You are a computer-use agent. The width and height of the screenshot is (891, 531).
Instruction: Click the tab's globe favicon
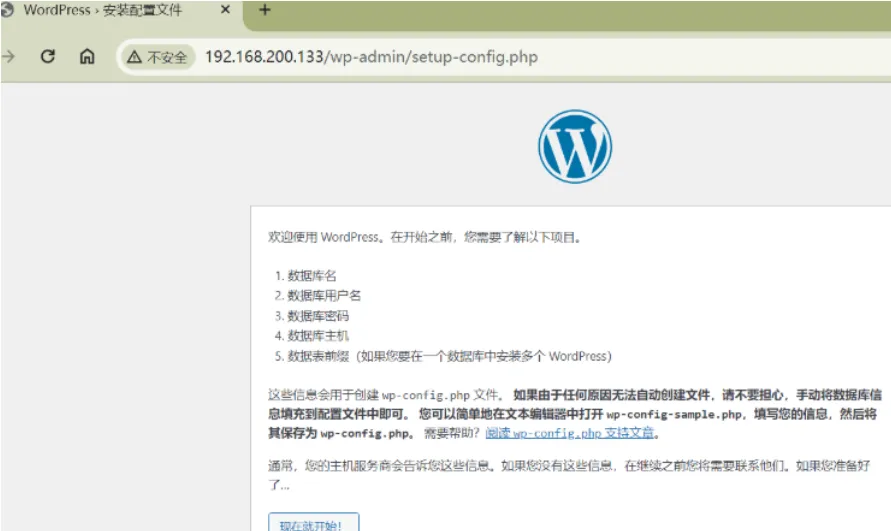[x=7, y=10]
